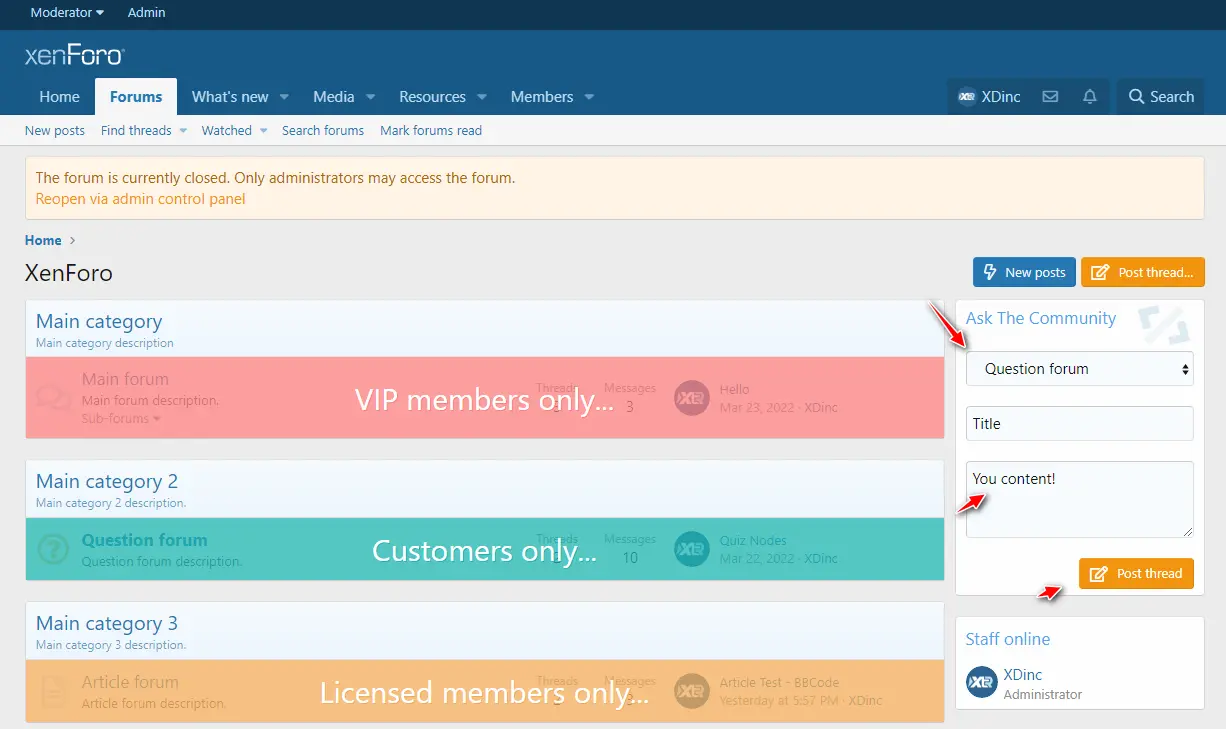This screenshot has height=729, width=1226.
Task: Open Main category 3 heading
Action: pyautogui.click(x=107, y=624)
